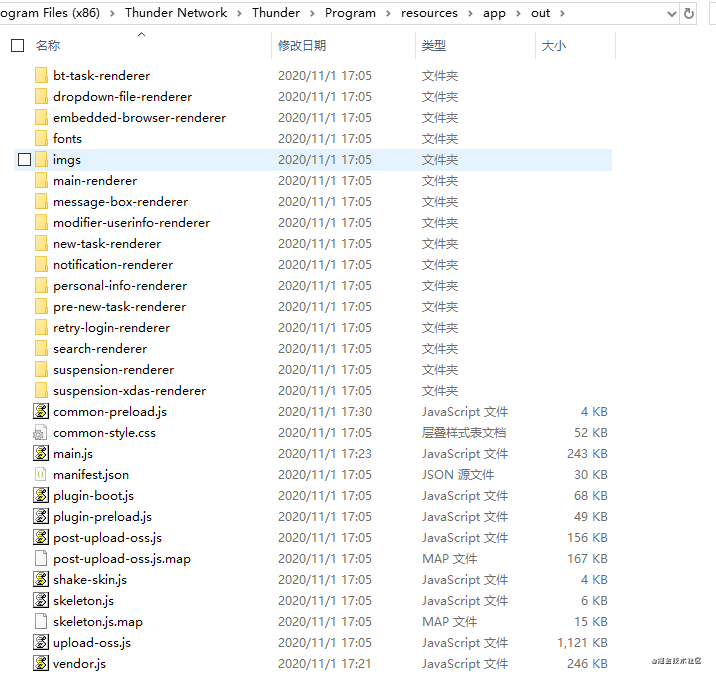Navigate to Thunder breadcrumb segment
The image size is (716, 678).
276,13
